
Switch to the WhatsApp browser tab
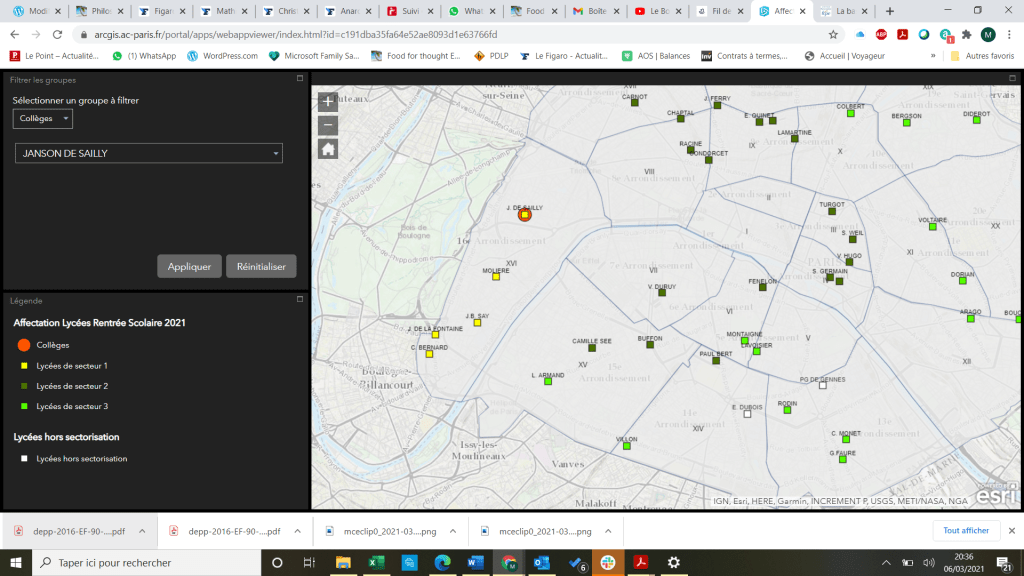point(467,11)
